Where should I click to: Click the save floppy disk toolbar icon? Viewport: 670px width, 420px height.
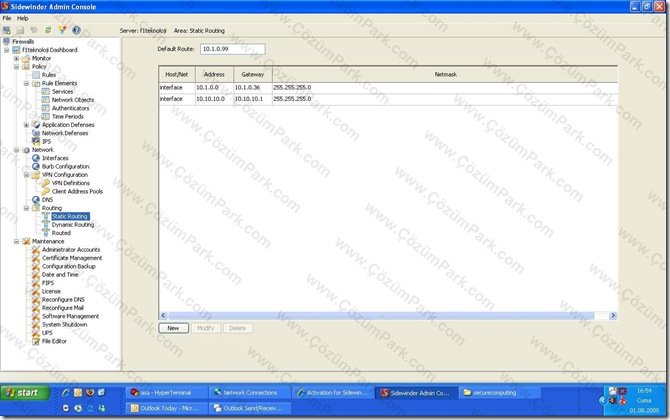pyautogui.click(x=20, y=30)
